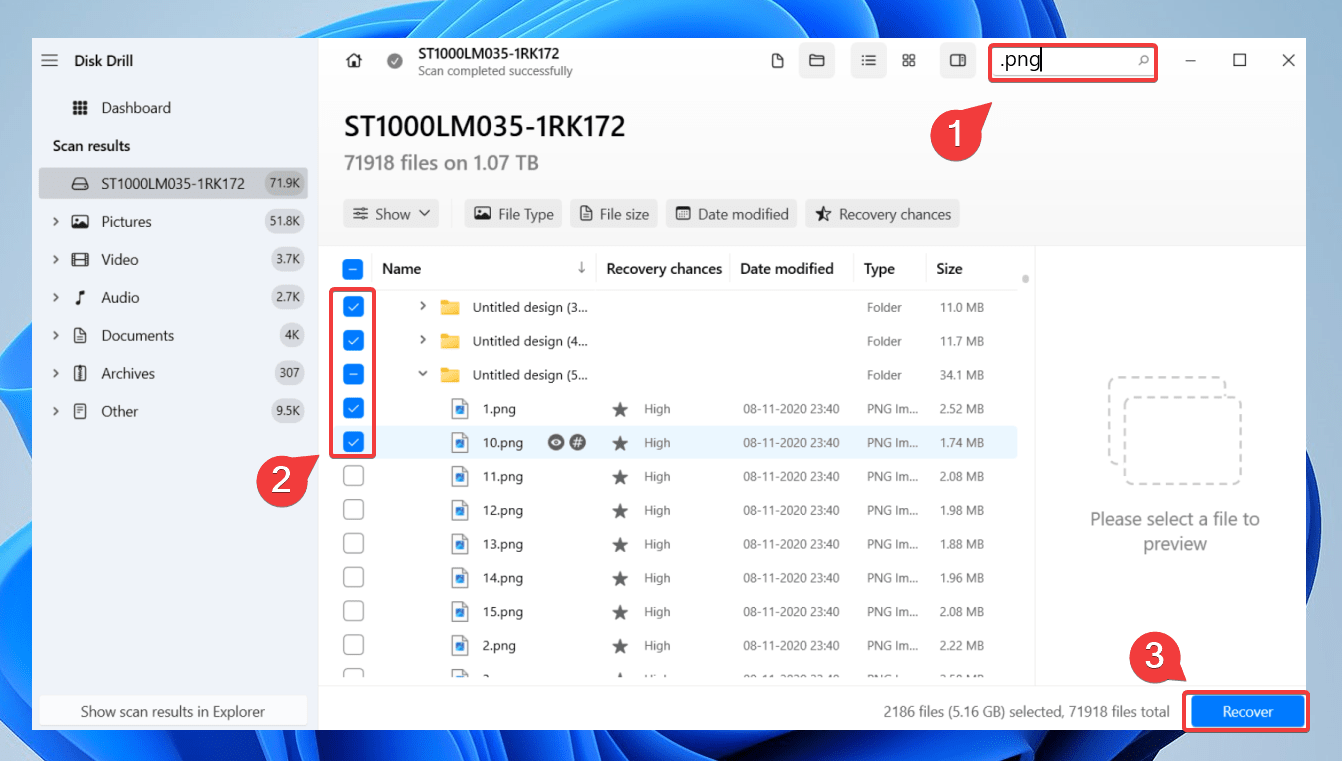This screenshot has height=761, width=1342.
Task: Open Dashboard in the sidebar
Action: pyautogui.click(x=135, y=108)
